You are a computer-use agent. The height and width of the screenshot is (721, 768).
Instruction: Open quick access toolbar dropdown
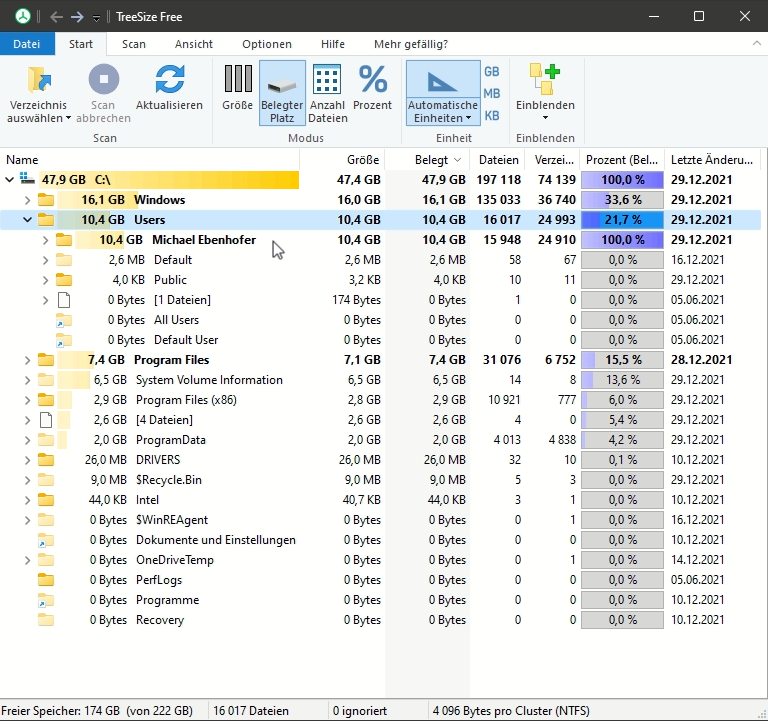click(96, 18)
